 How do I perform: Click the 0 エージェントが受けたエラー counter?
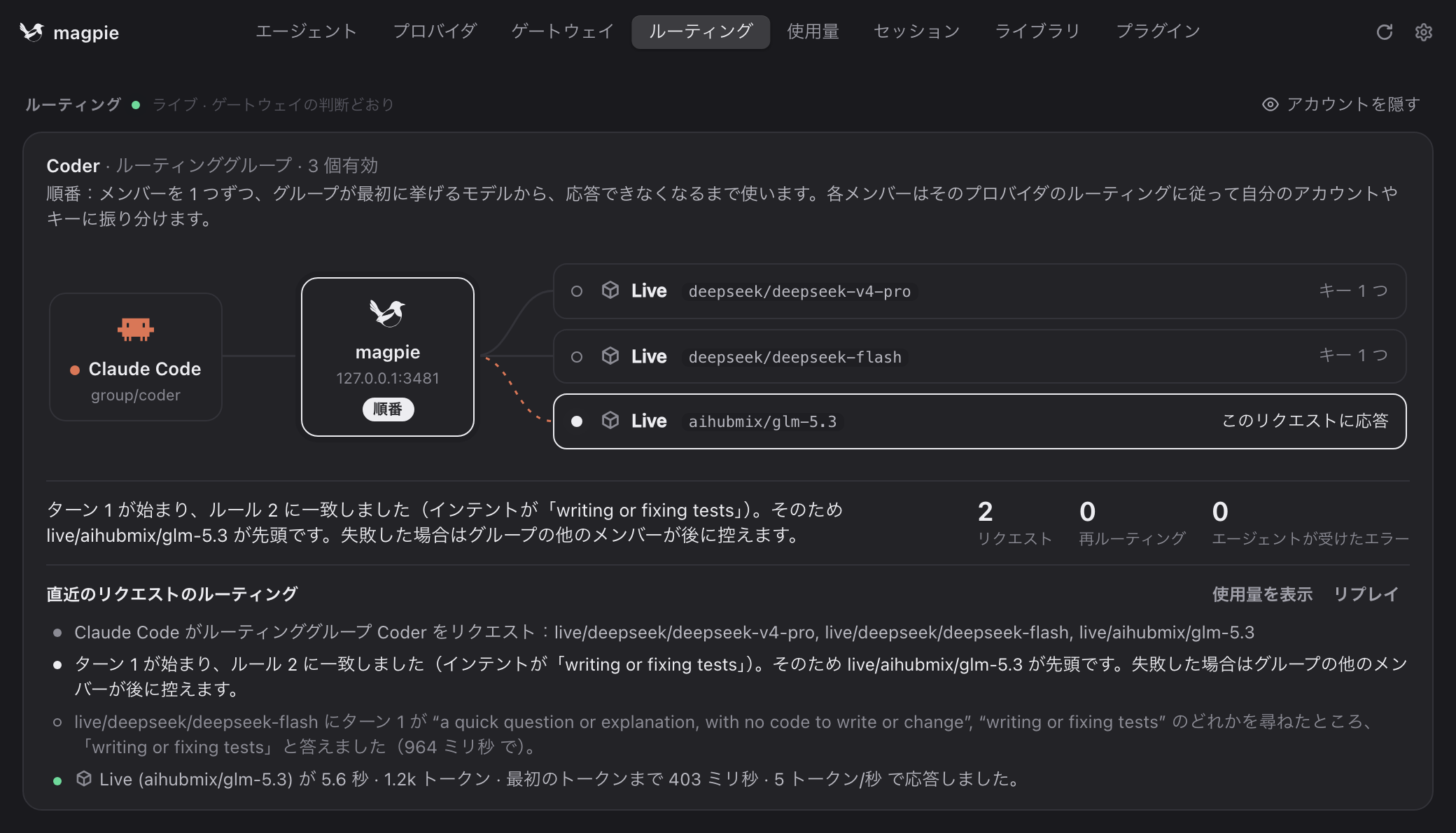point(1310,522)
